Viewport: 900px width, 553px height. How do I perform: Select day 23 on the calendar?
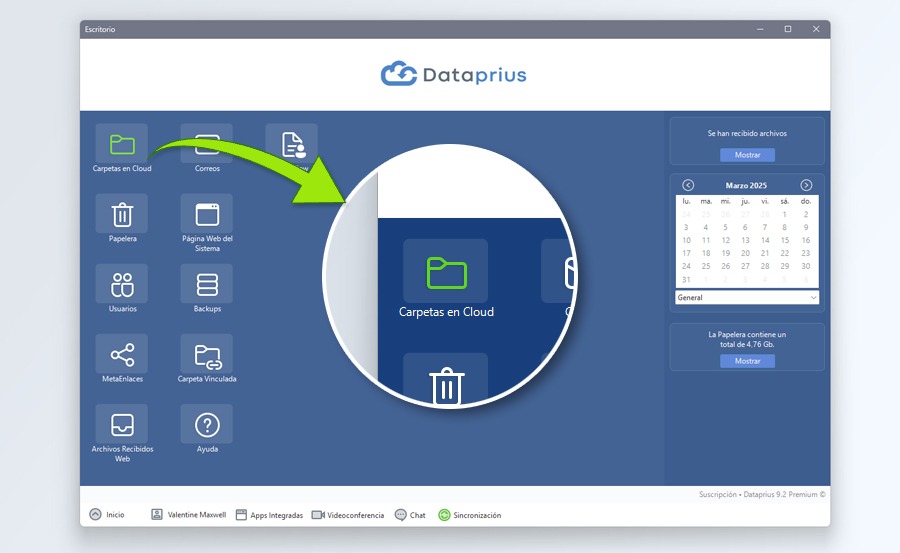pyautogui.click(x=806, y=253)
